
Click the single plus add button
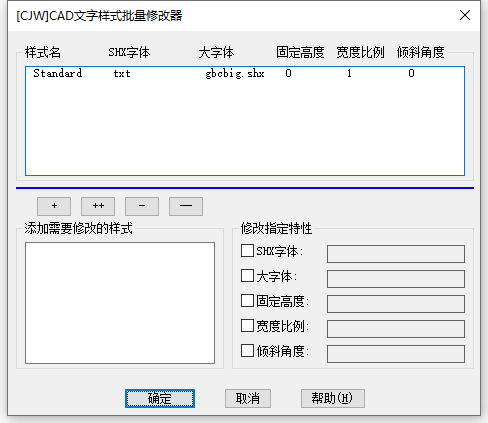[54, 206]
